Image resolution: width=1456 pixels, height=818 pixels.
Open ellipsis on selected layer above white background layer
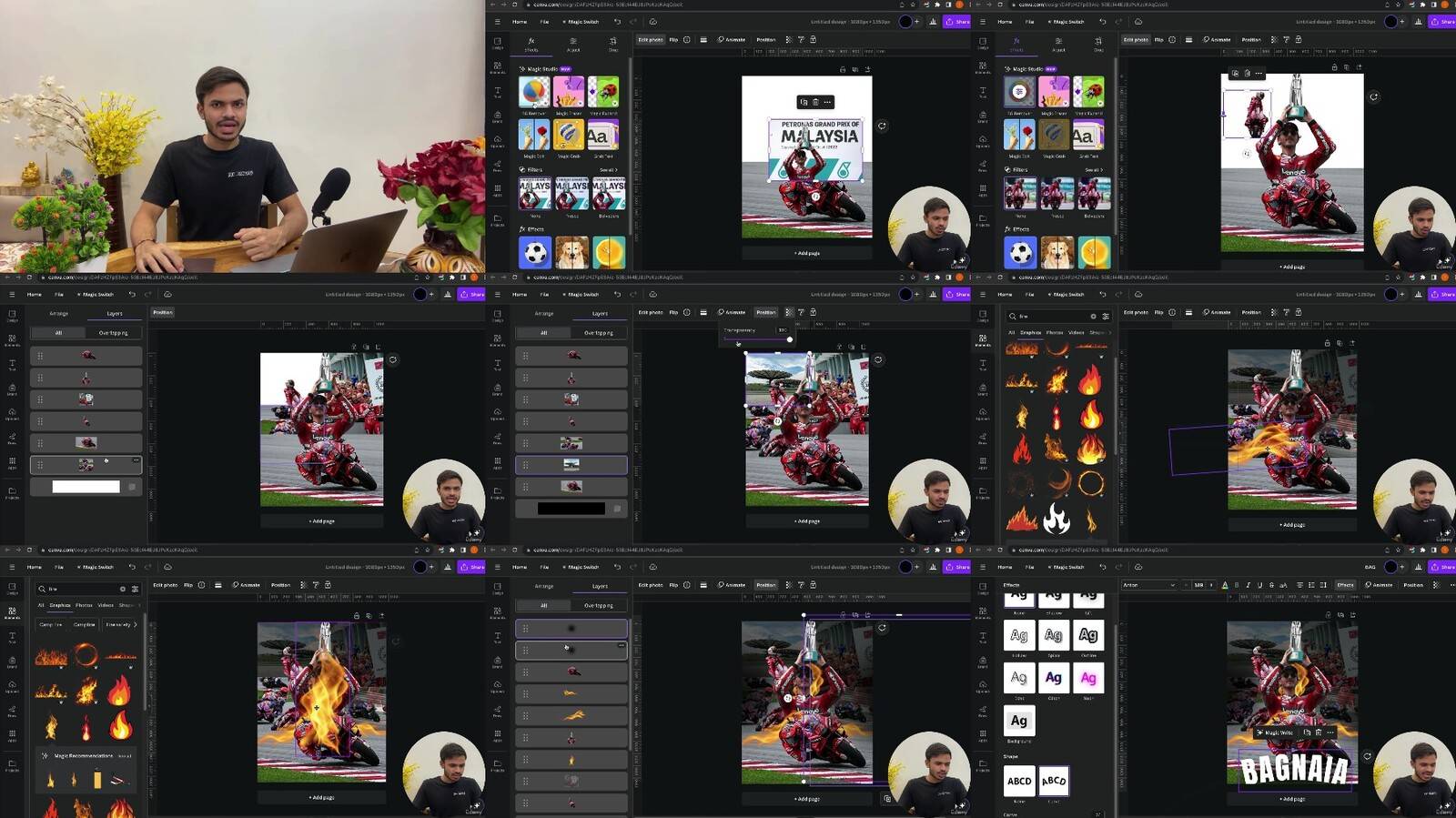[136, 460]
